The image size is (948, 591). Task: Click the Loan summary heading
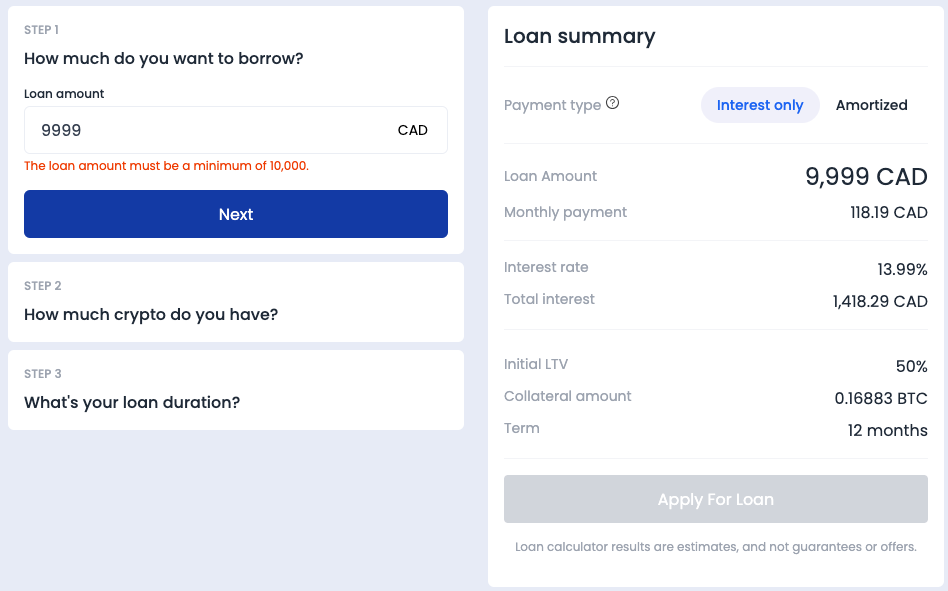[579, 37]
